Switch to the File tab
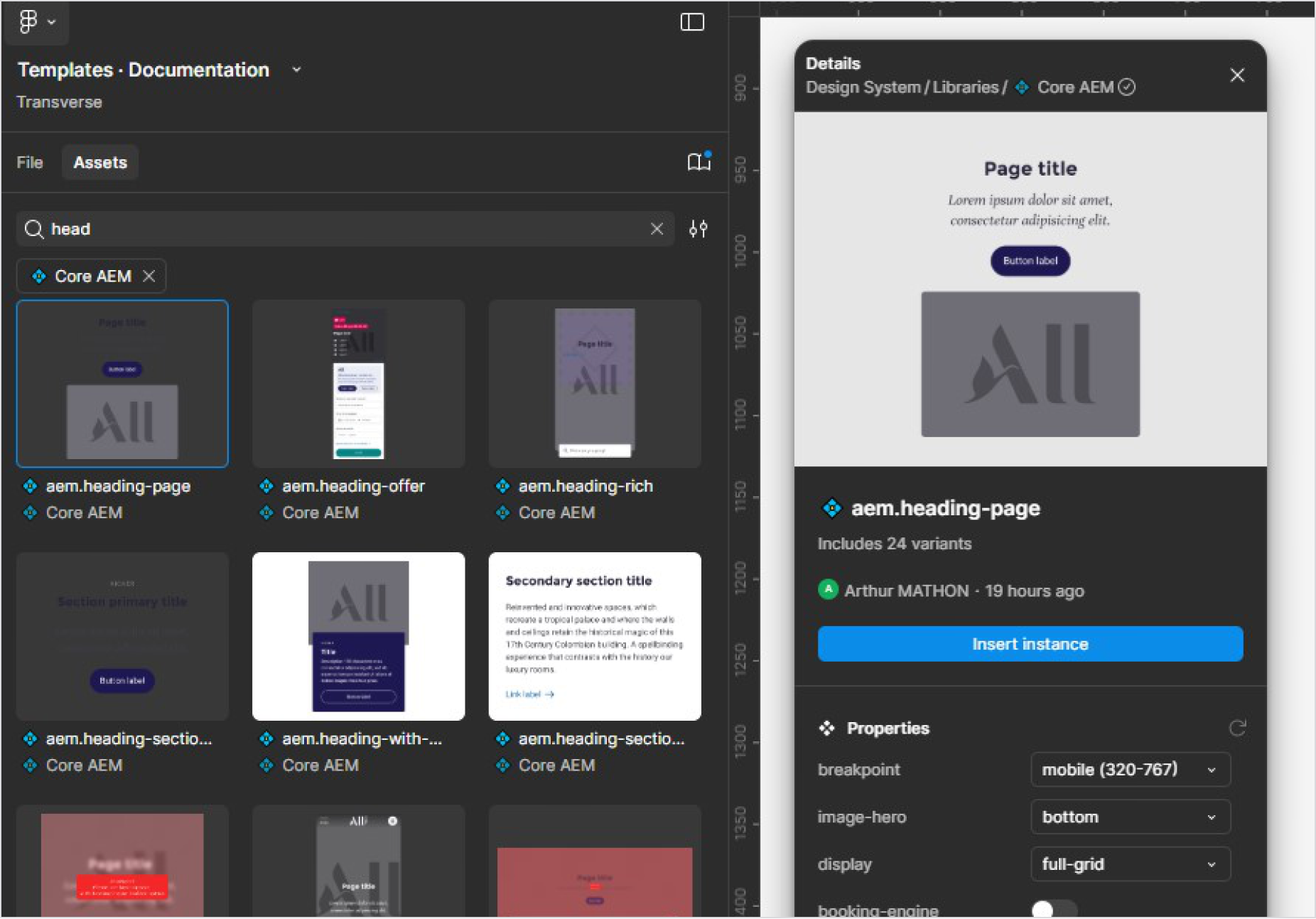This screenshot has width=1316, height=919. coord(30,162)
